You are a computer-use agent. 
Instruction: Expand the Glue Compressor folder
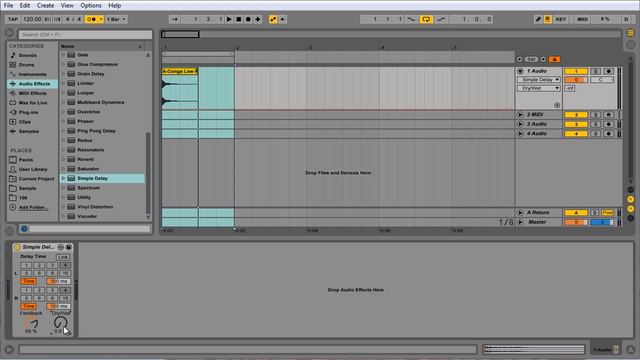pos(63,64)
